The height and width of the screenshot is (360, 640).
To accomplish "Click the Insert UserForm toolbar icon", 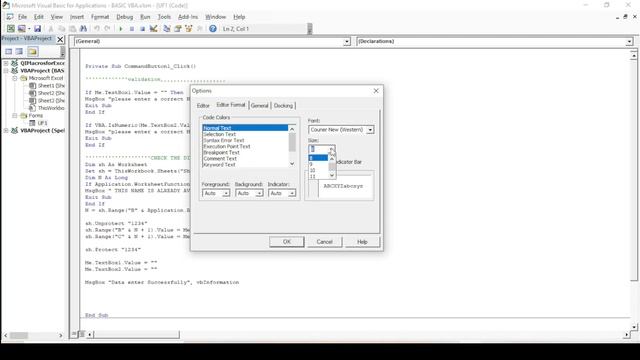I will click(x=22, y=29).
